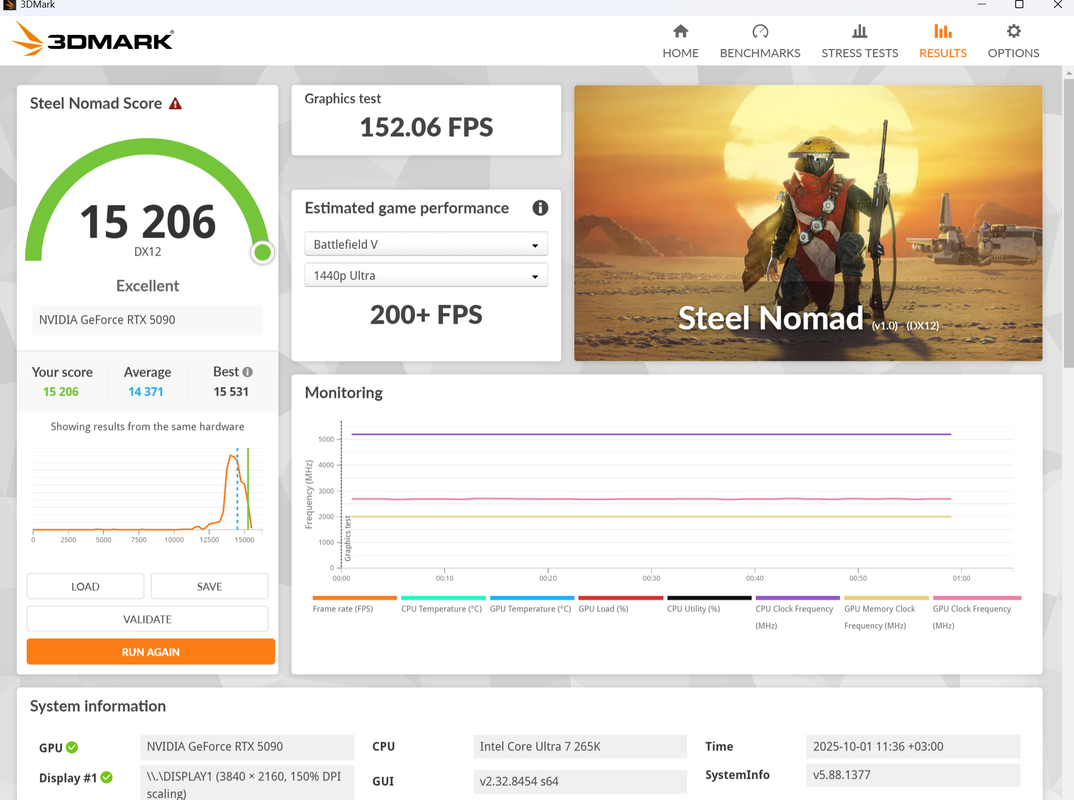Click the 00:30 timeline tick in Monitoring
Screen dimensions: 1074x800
651,578
